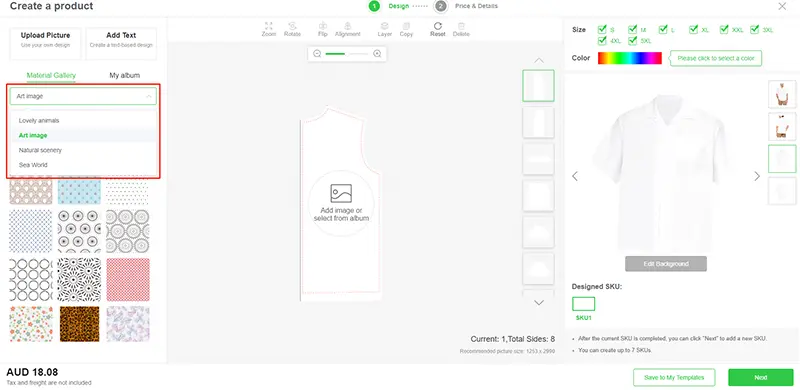Toggle the 4XL size checkbox
800x390 pixels.
pyautogui.click(x=602, y=40)
